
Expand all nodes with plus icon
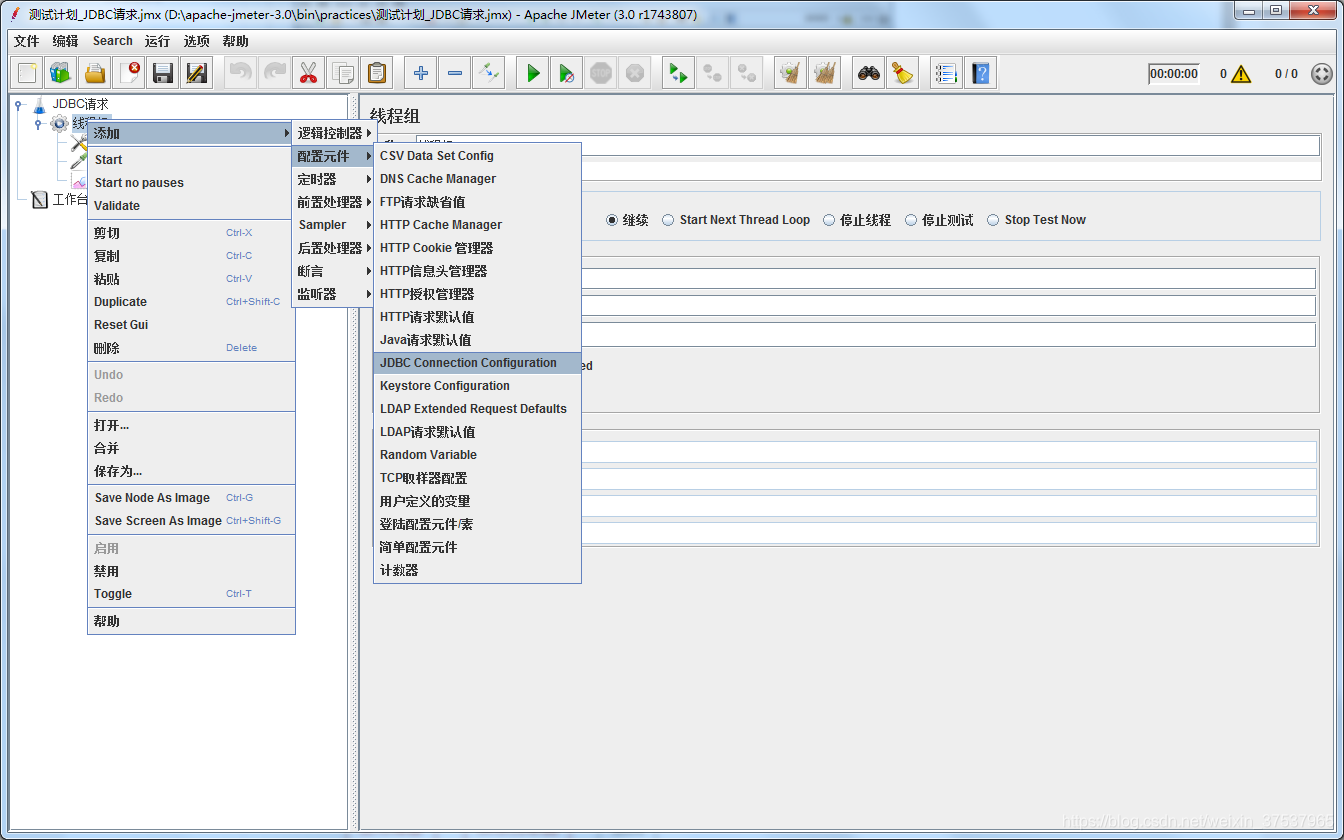tap(421, 73)
